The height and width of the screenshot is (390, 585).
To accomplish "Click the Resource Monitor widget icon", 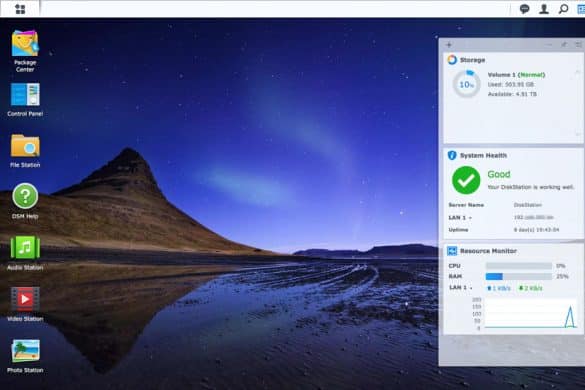I will tap(452, 251).
